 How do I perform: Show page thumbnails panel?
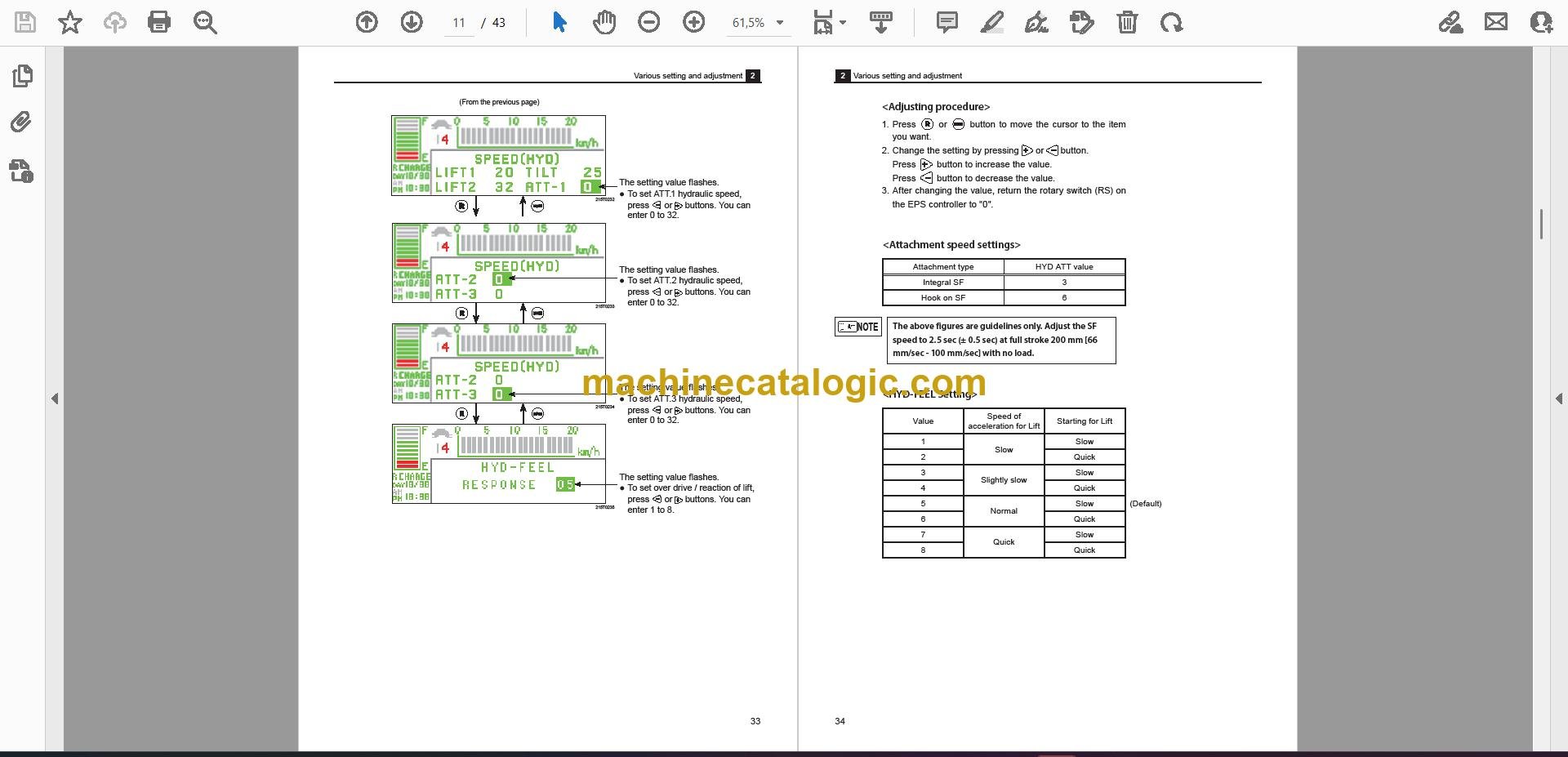tap(22, 76)
